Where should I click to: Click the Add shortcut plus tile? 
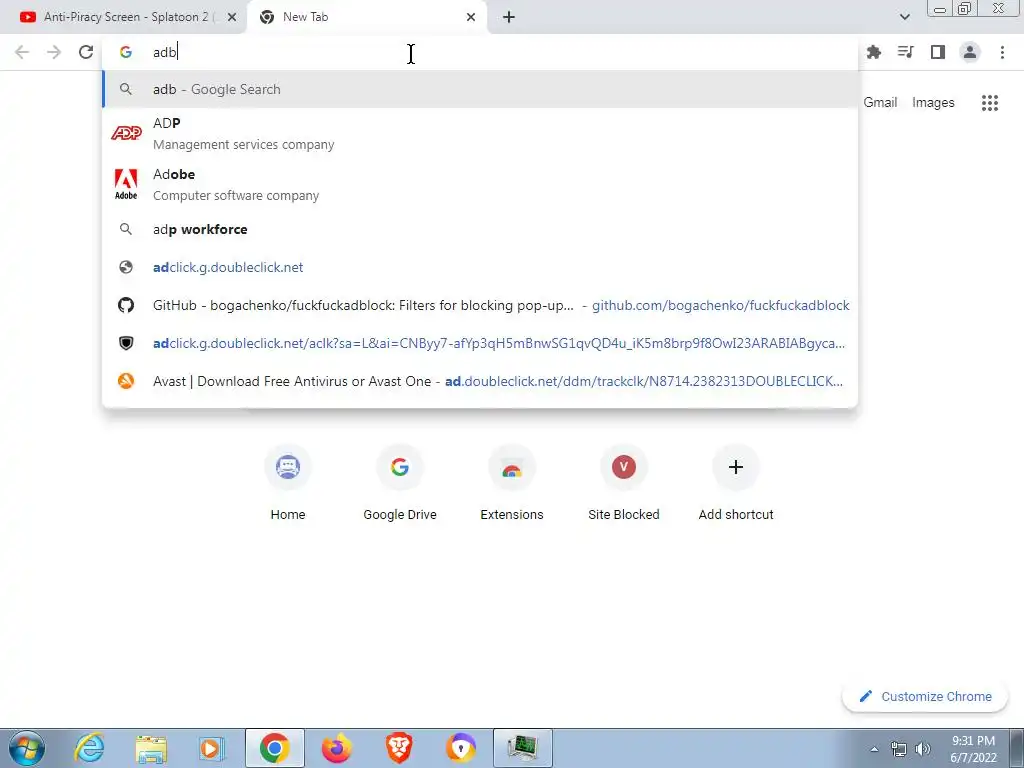point(736,483)
